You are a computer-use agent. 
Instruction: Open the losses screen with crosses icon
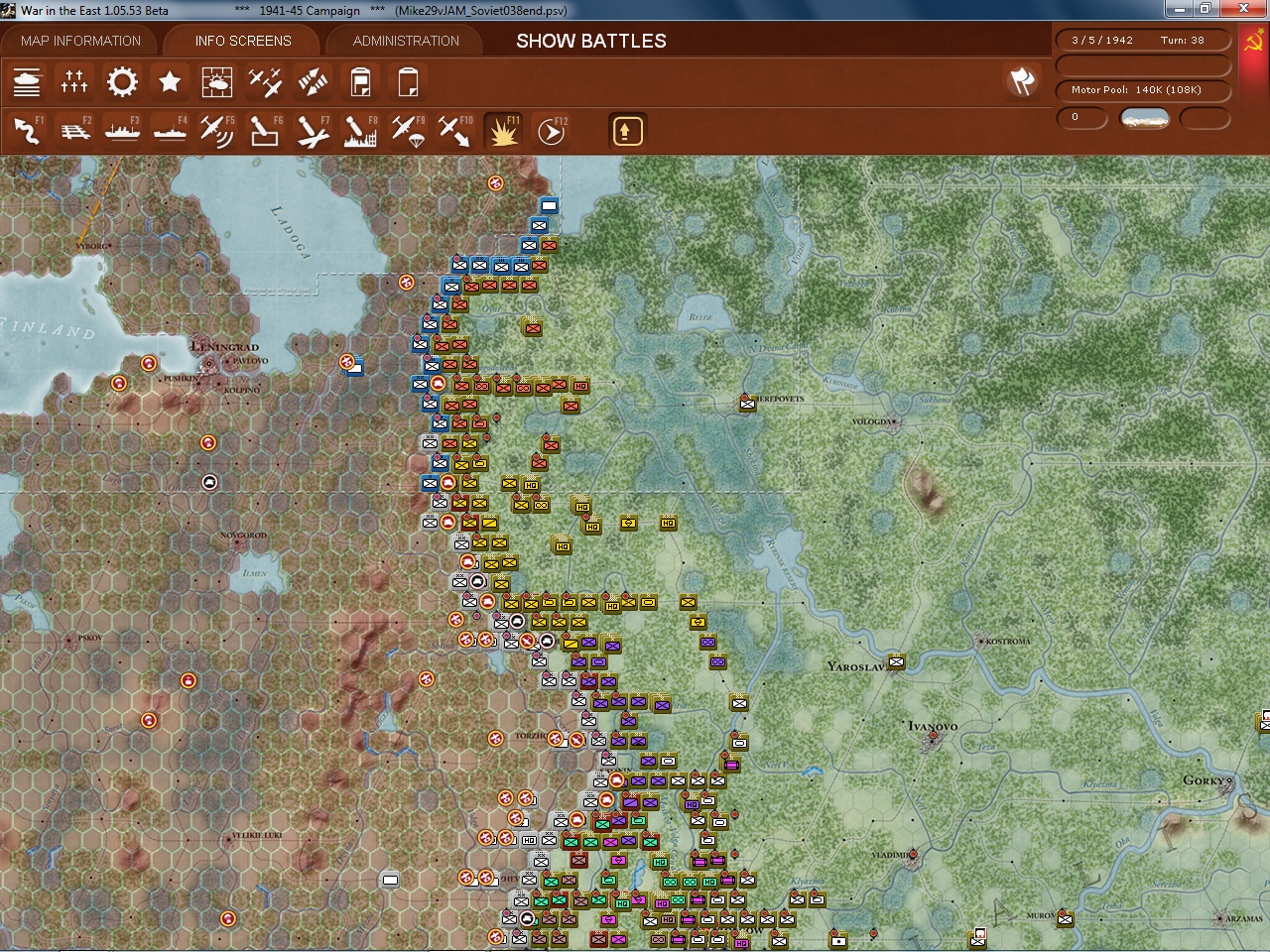tap(74, 81)
